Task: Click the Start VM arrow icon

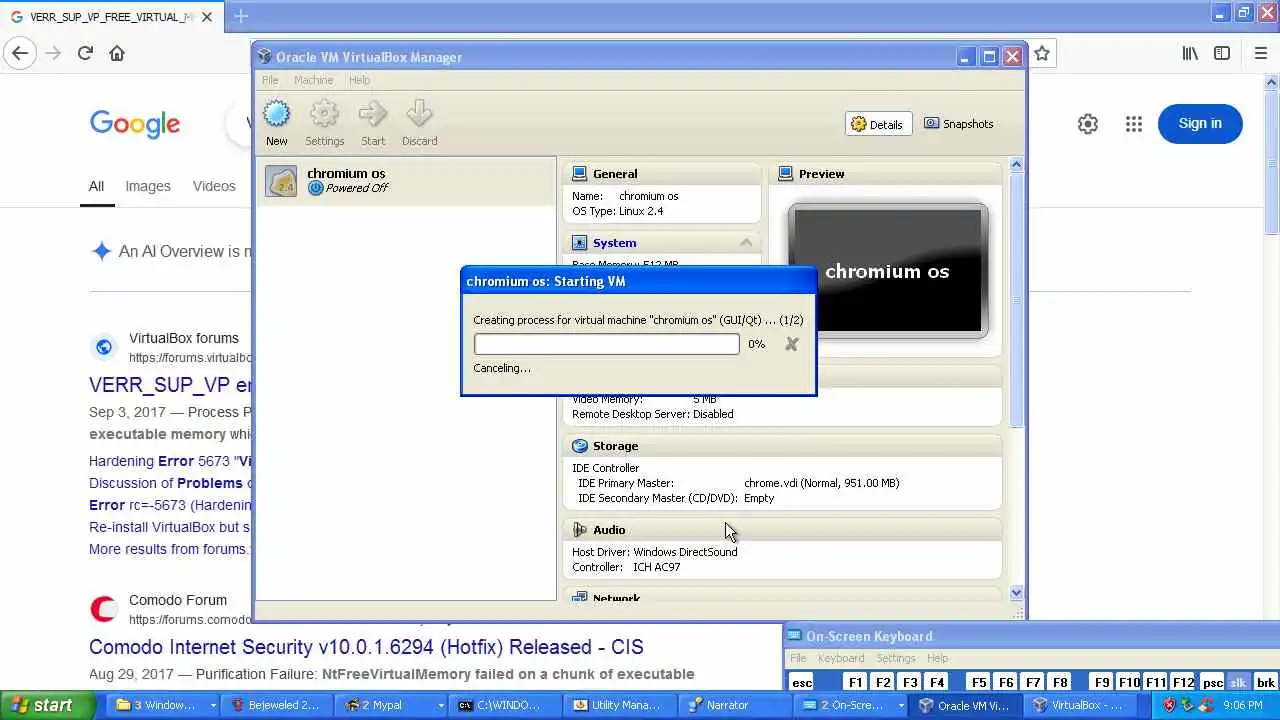Action: (x=373, y=113)
